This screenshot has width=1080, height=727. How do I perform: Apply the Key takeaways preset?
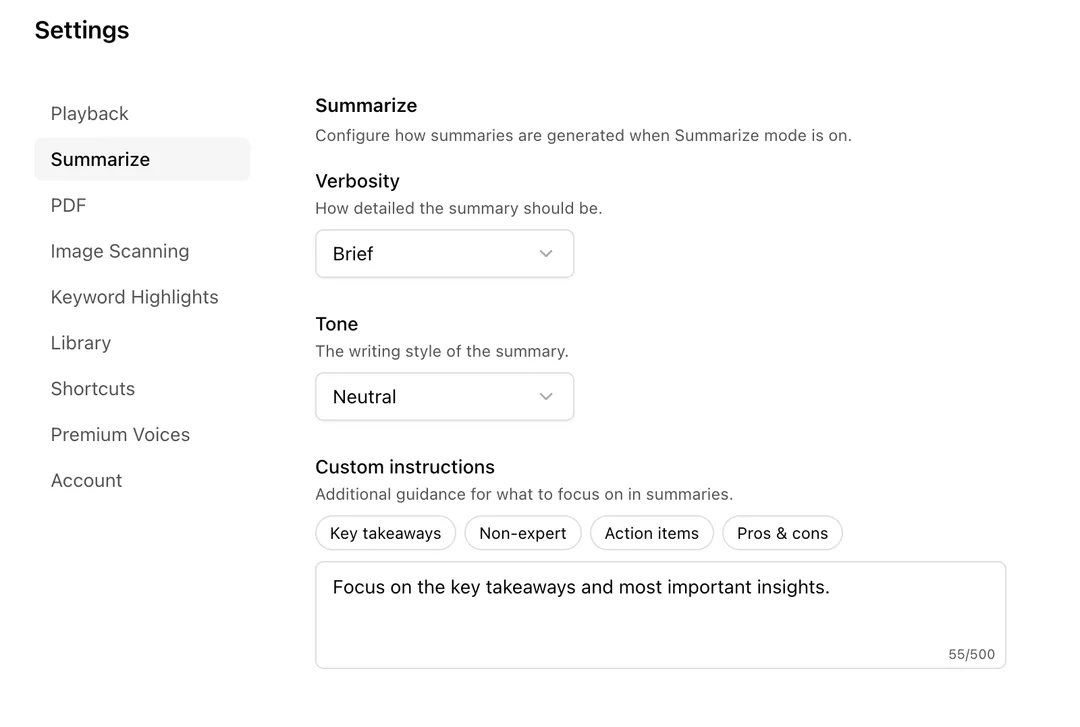(385, 533)
